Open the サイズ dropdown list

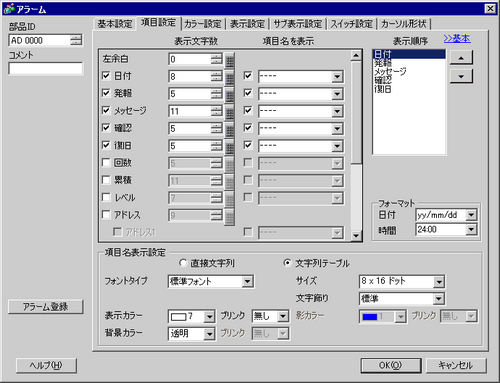pyautogui.click(x=439, y=282)
